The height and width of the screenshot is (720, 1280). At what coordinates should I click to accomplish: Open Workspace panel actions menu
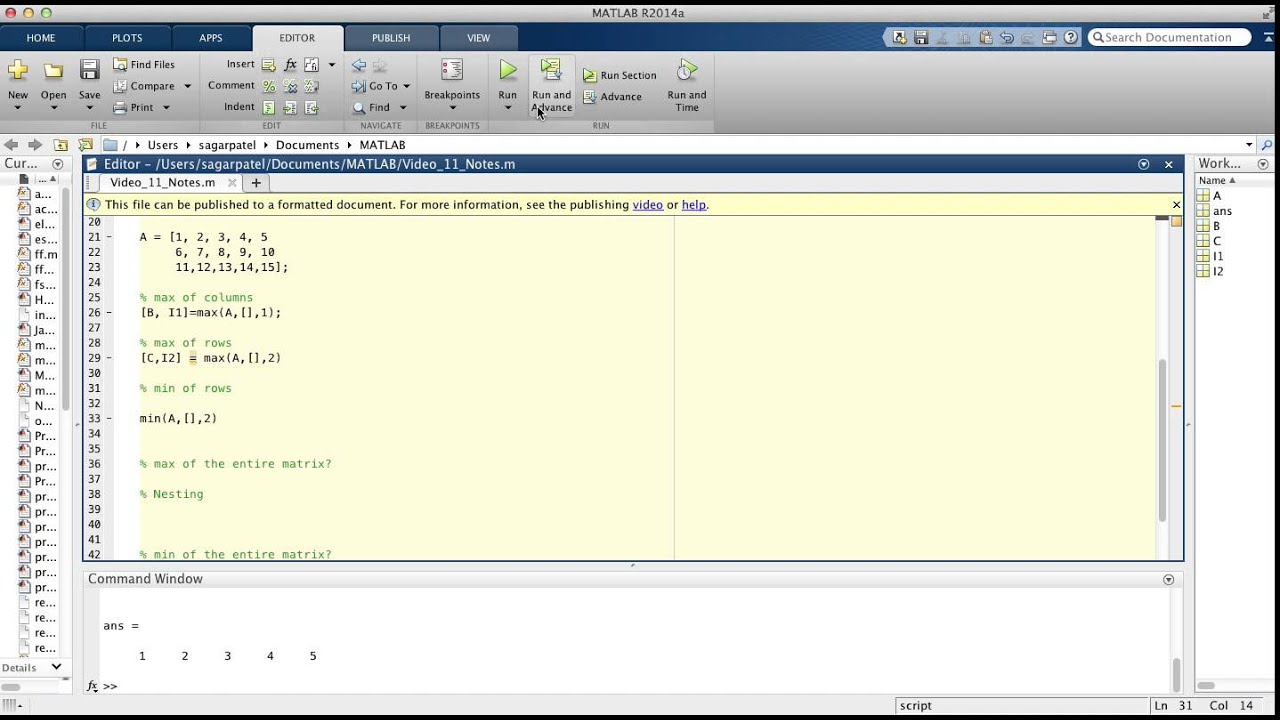point(1264,163)
